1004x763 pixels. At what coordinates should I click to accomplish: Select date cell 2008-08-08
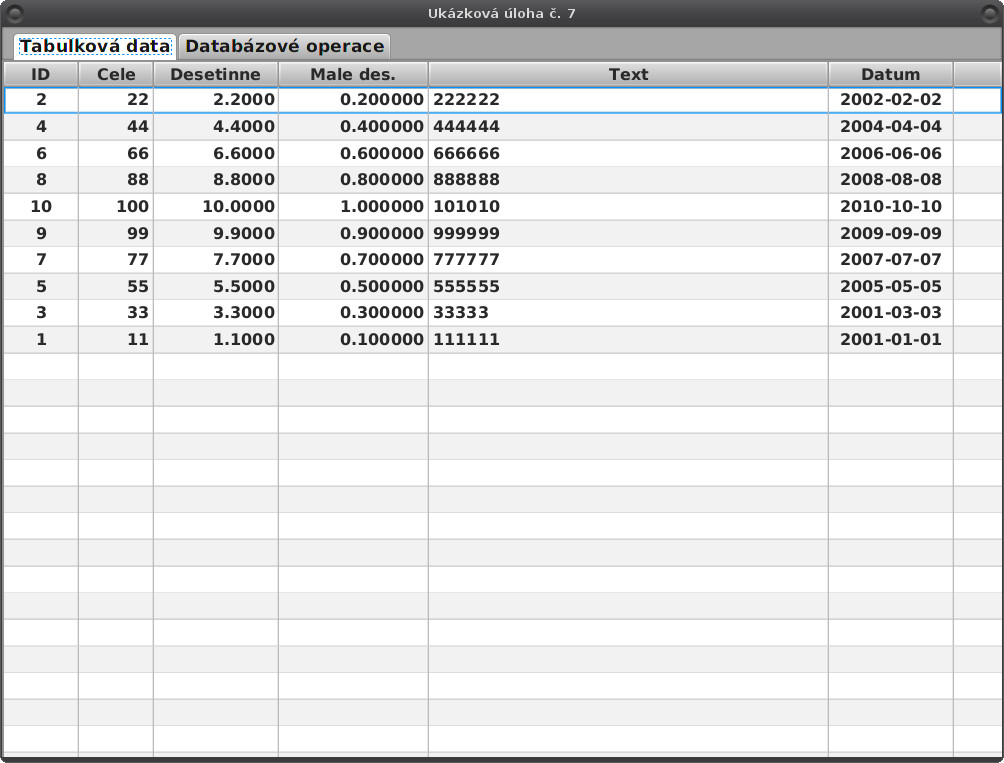[891, 180]
